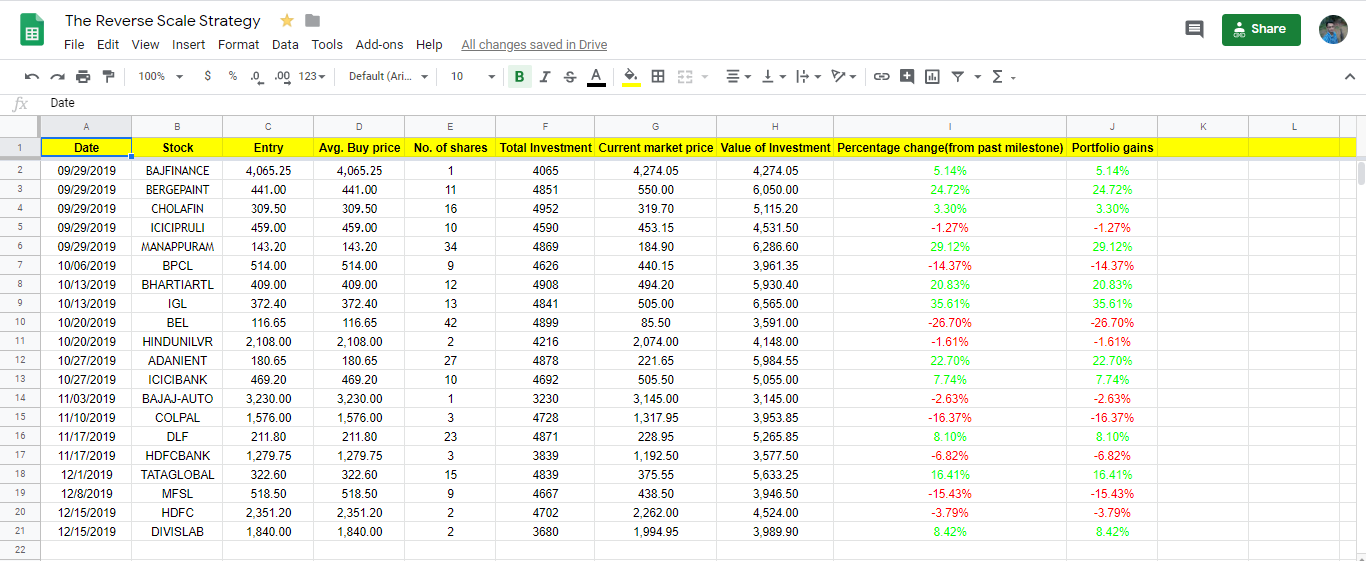
Task: Click All changes saved in Drive link
Action: tap(534, 45)
